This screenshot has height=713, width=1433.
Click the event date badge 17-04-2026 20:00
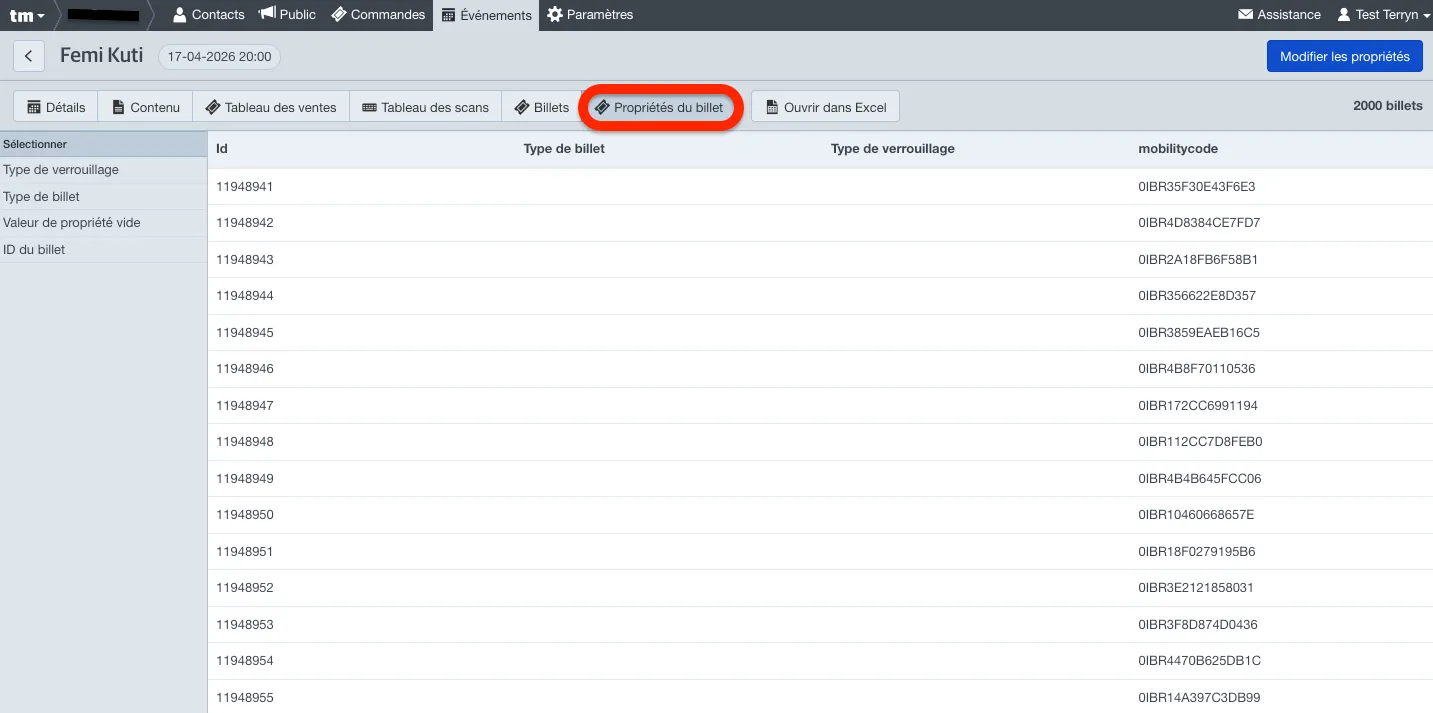pos(220,57)
